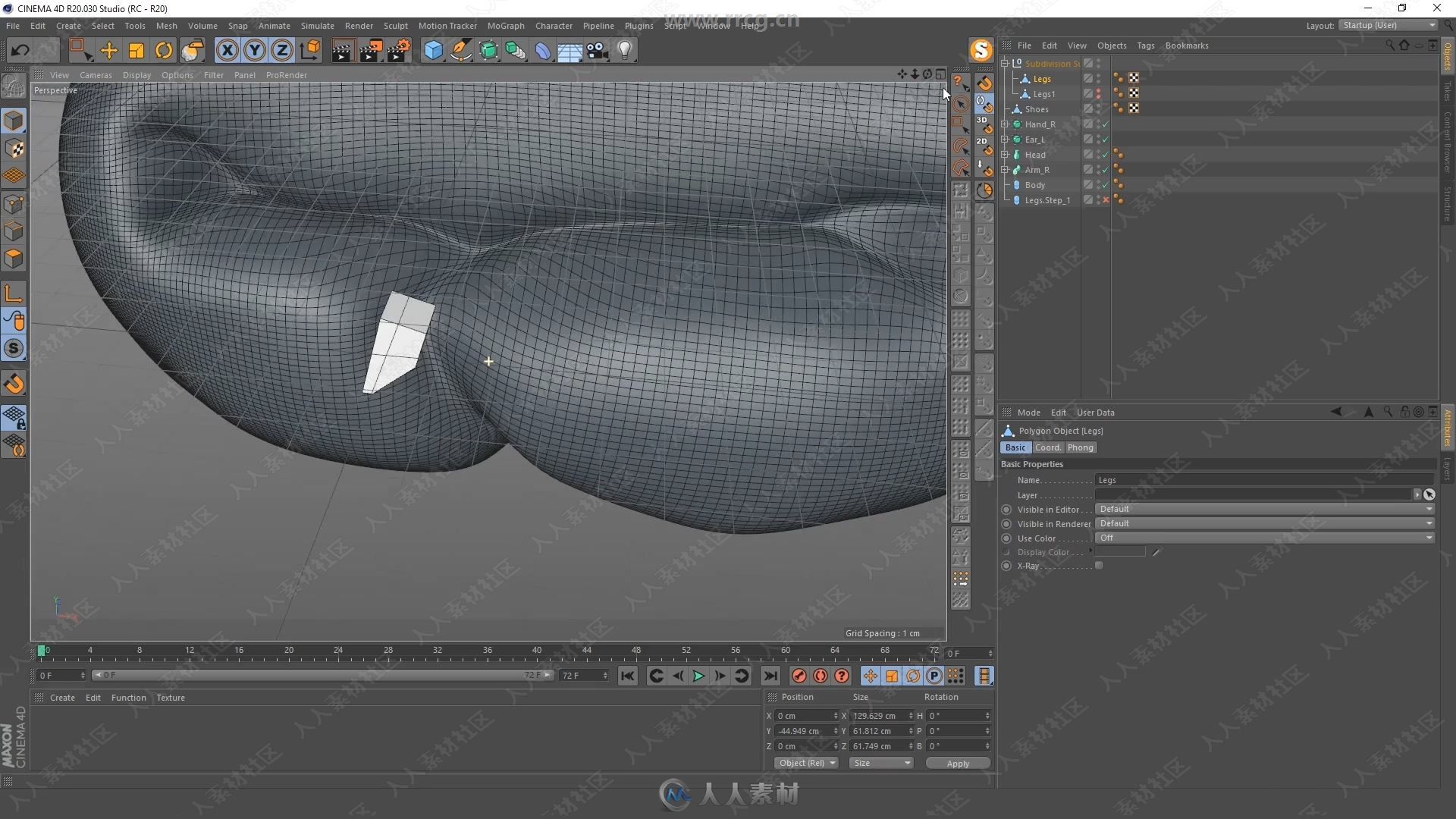Viewport: 1456px width, 819px height.
Task: Click the timeline preview range bar
Action: tap(322, 675)
